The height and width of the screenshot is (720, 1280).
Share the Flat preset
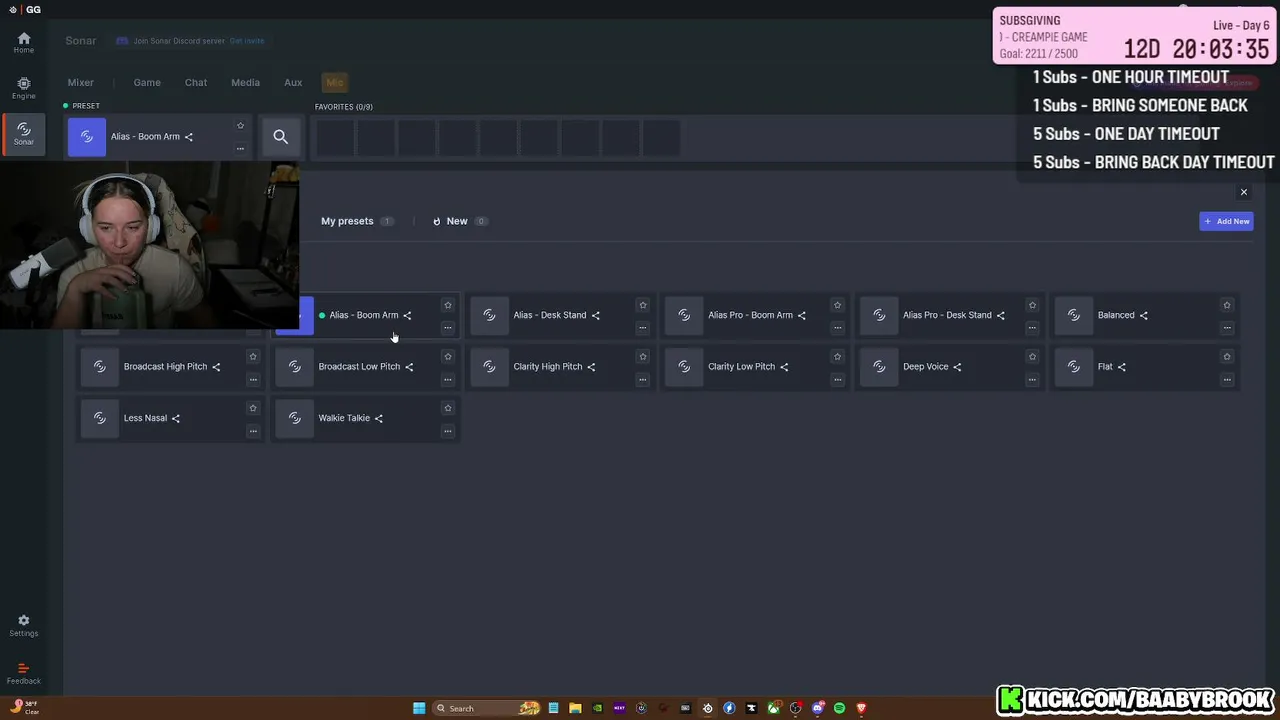[x=1122, y=367]
